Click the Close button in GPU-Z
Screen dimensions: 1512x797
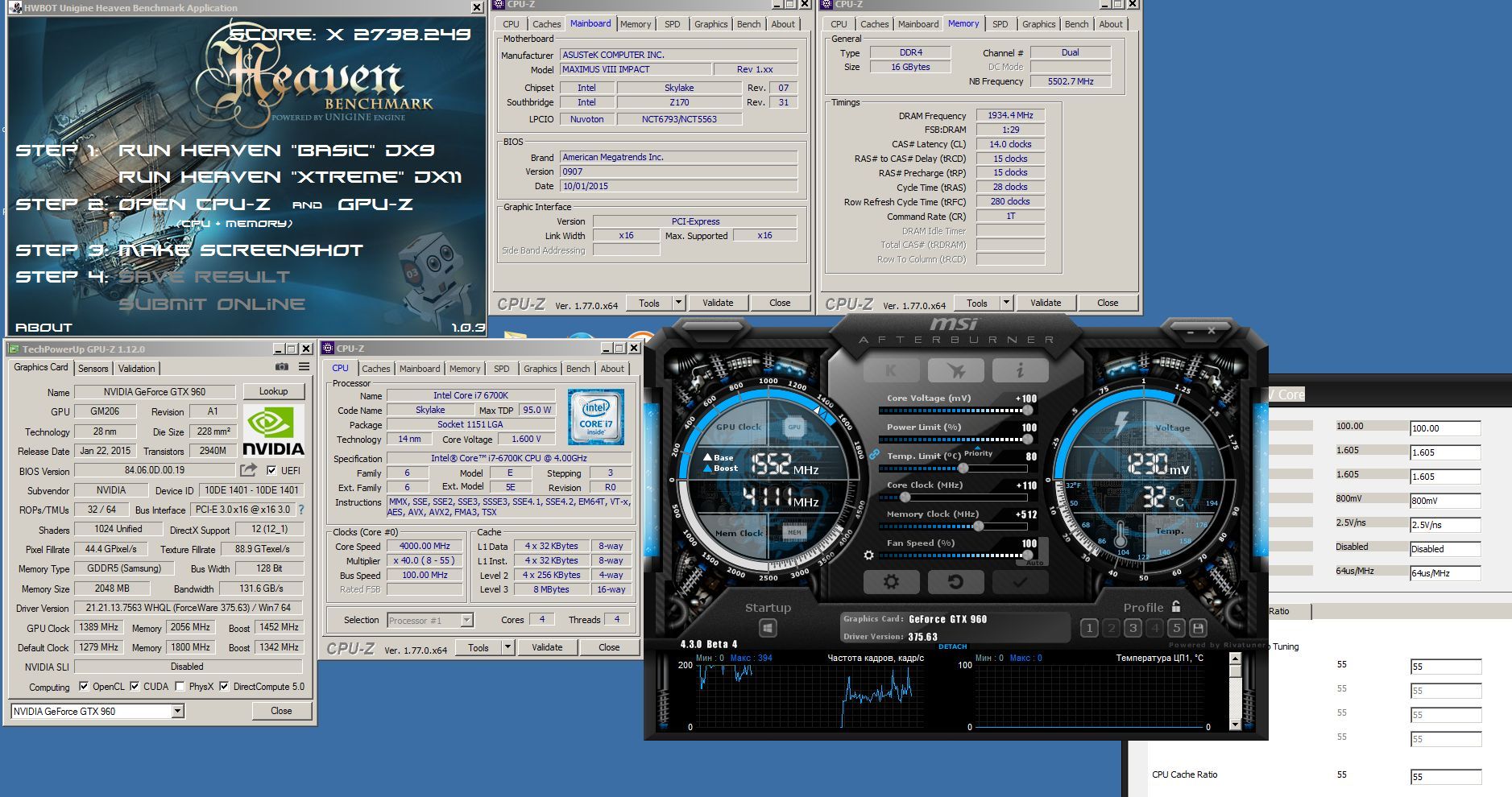click(x=281, y=711)
